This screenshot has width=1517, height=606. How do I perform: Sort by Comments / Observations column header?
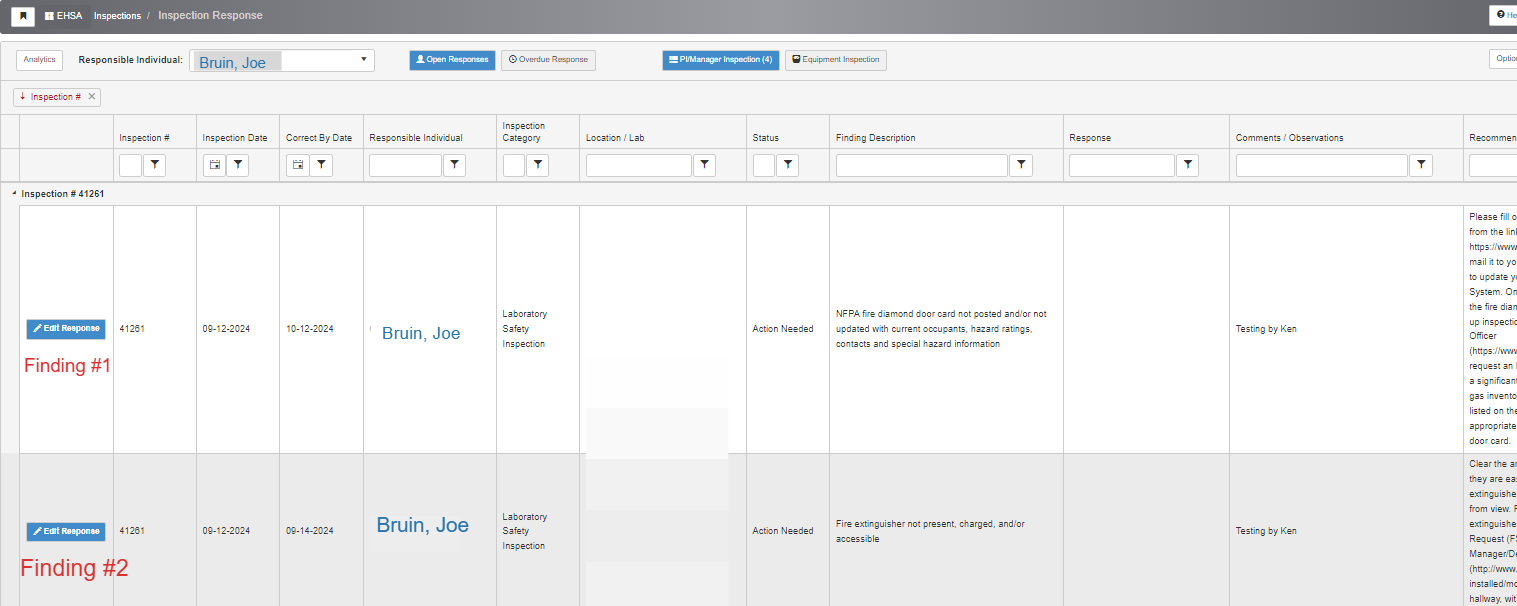pos(1290,138)
